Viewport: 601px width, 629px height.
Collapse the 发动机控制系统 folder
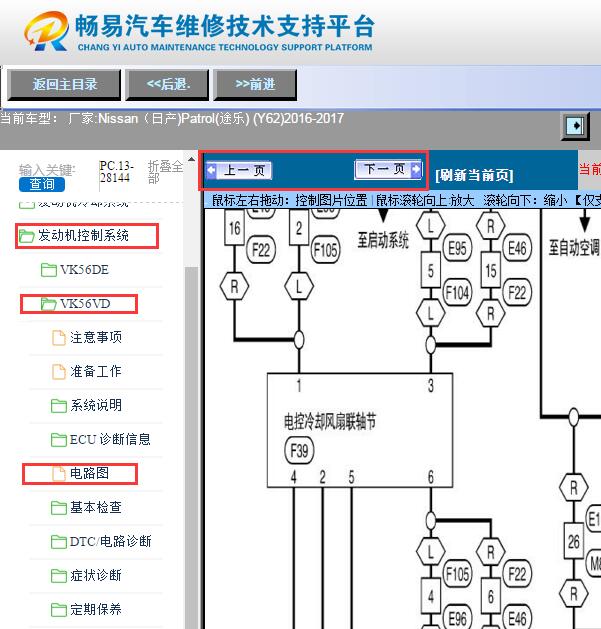click(83, 235)
